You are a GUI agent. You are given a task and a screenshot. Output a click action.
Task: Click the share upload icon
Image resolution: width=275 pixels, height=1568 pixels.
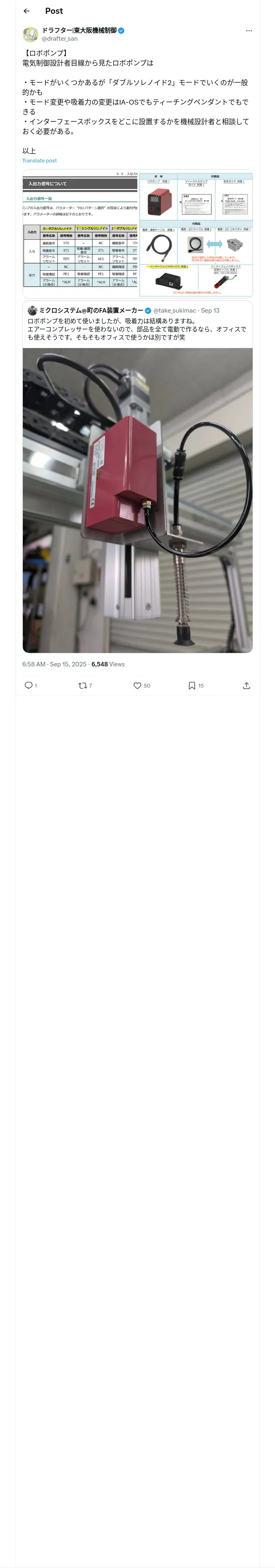point(246,685)
